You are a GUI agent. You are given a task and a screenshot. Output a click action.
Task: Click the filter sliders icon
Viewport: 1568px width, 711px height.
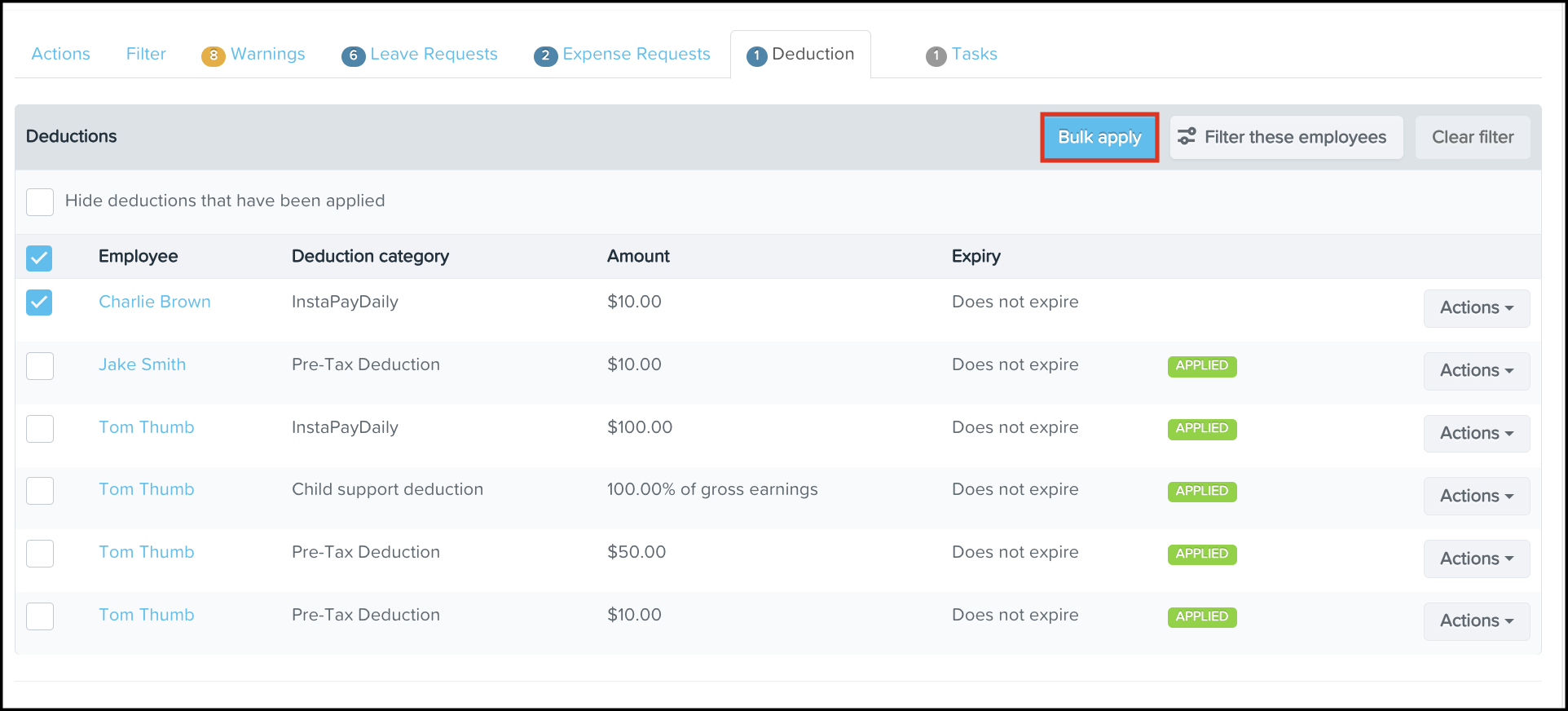click(1187, 137)
